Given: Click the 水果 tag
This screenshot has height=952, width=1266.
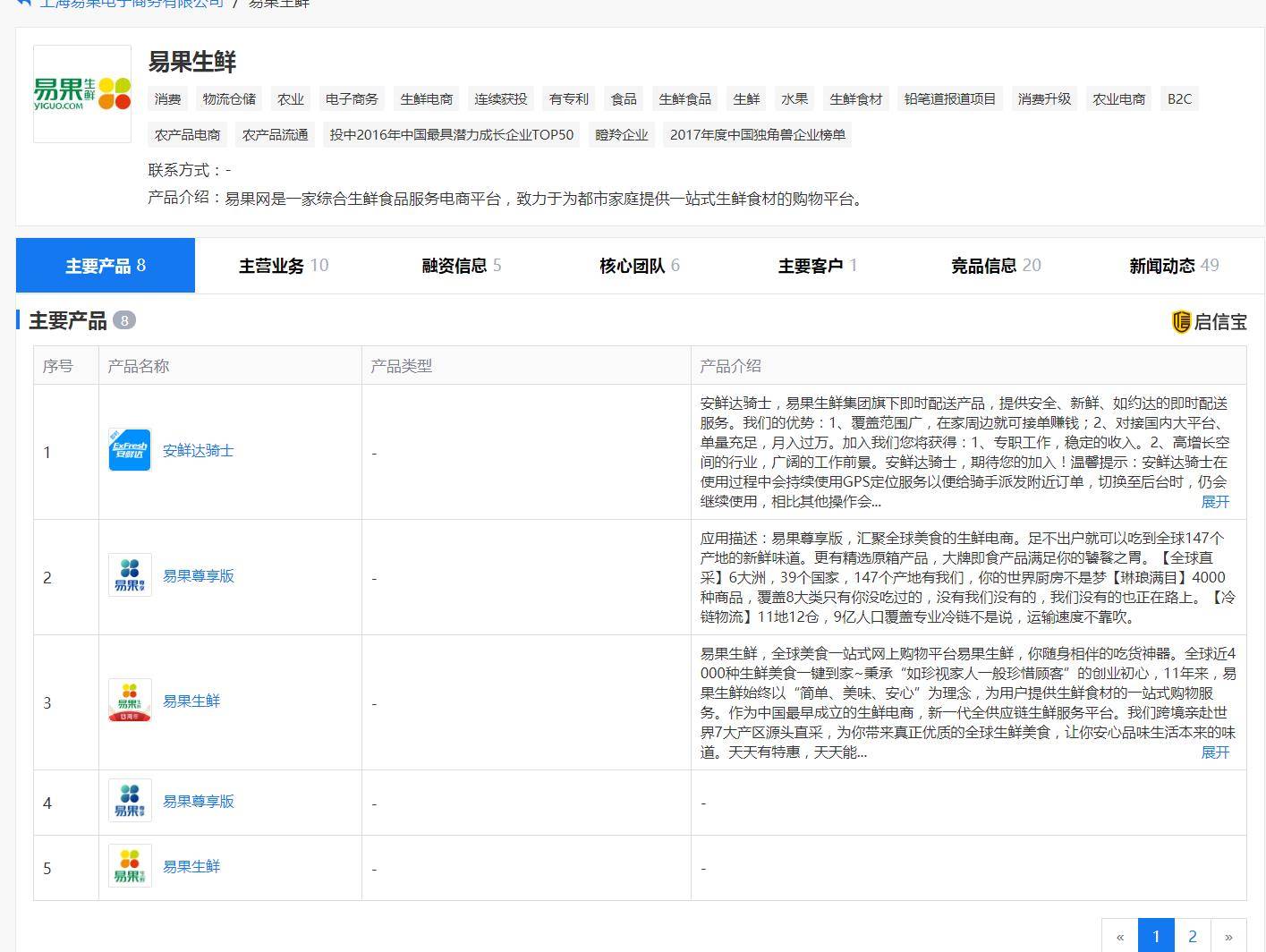Looking at the screenshot, I should 794,98.
